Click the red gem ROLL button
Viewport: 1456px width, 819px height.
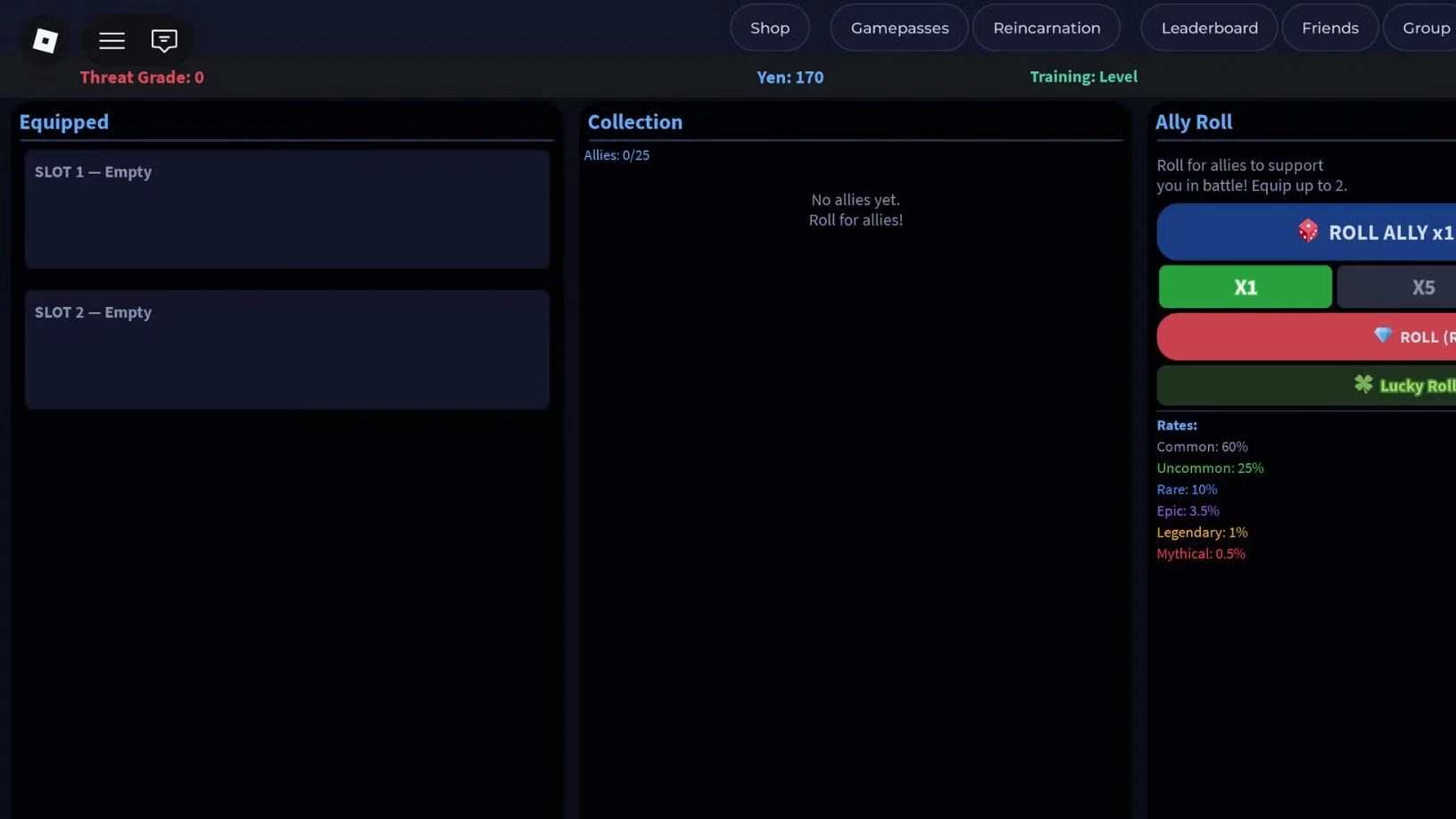pyautogui.click(x=1307, y=336)
